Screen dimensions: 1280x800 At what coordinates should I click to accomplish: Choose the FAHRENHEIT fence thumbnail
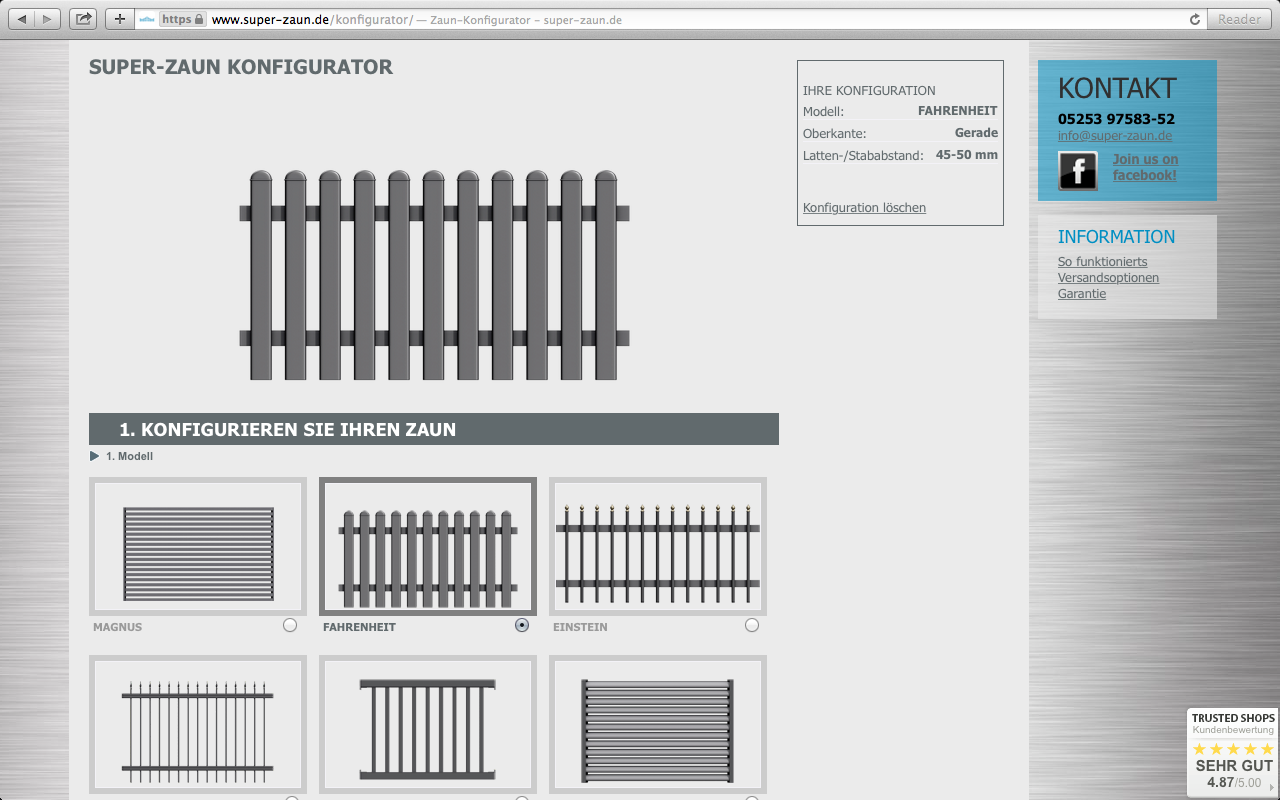[428, 546]
